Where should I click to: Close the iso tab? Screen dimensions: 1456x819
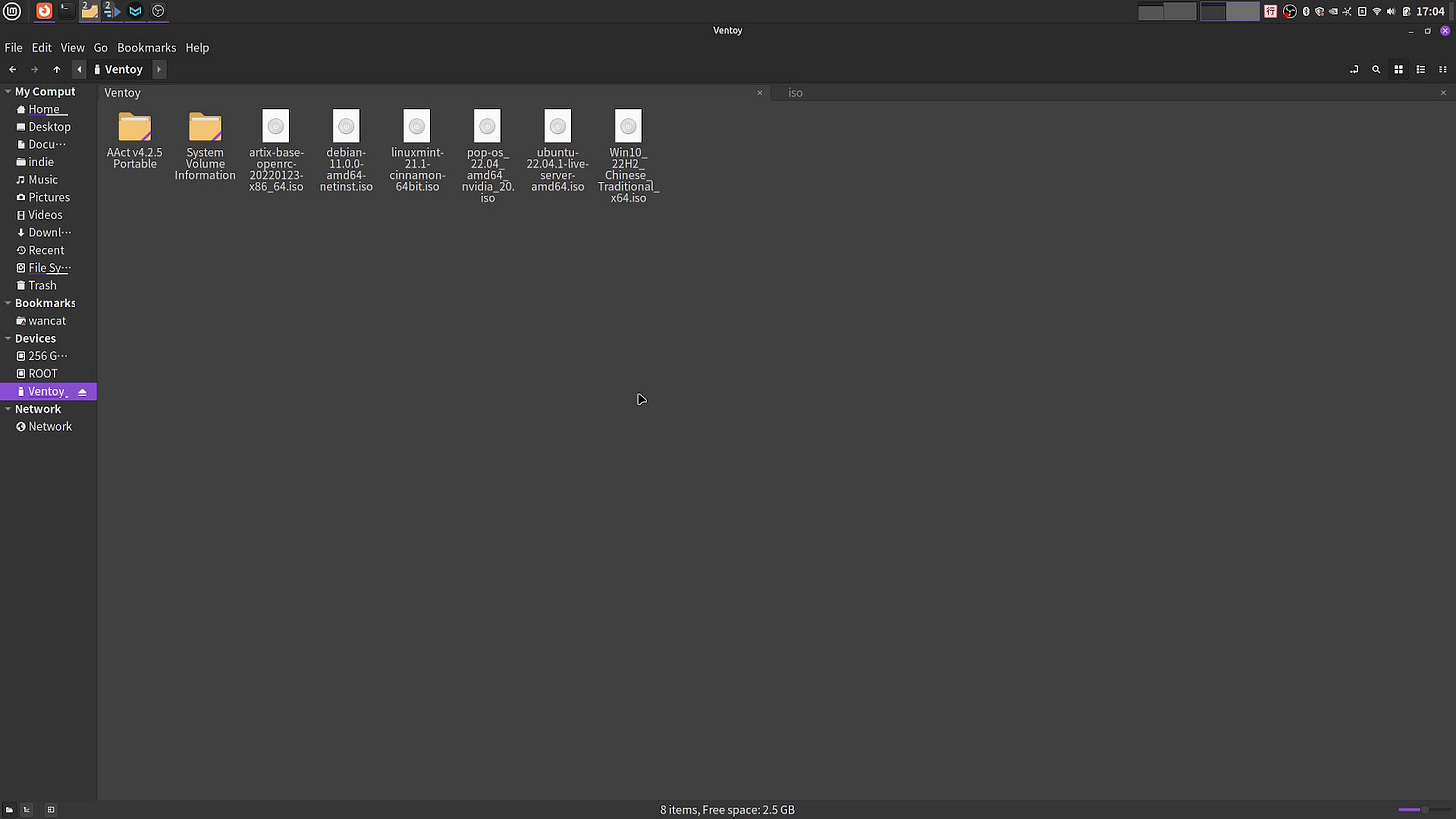pyautogui.click(x=1443, y=92)
